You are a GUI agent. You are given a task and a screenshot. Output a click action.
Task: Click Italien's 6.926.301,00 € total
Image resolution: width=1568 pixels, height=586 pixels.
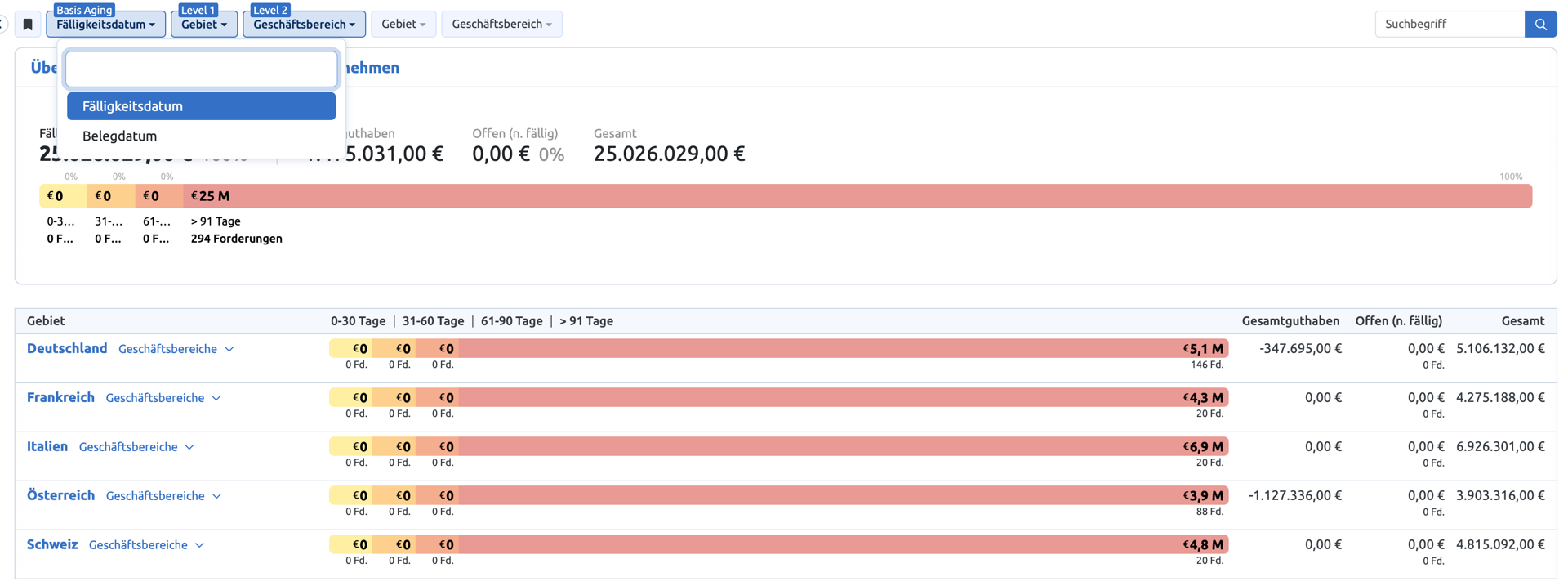(x=1501, y=446)
